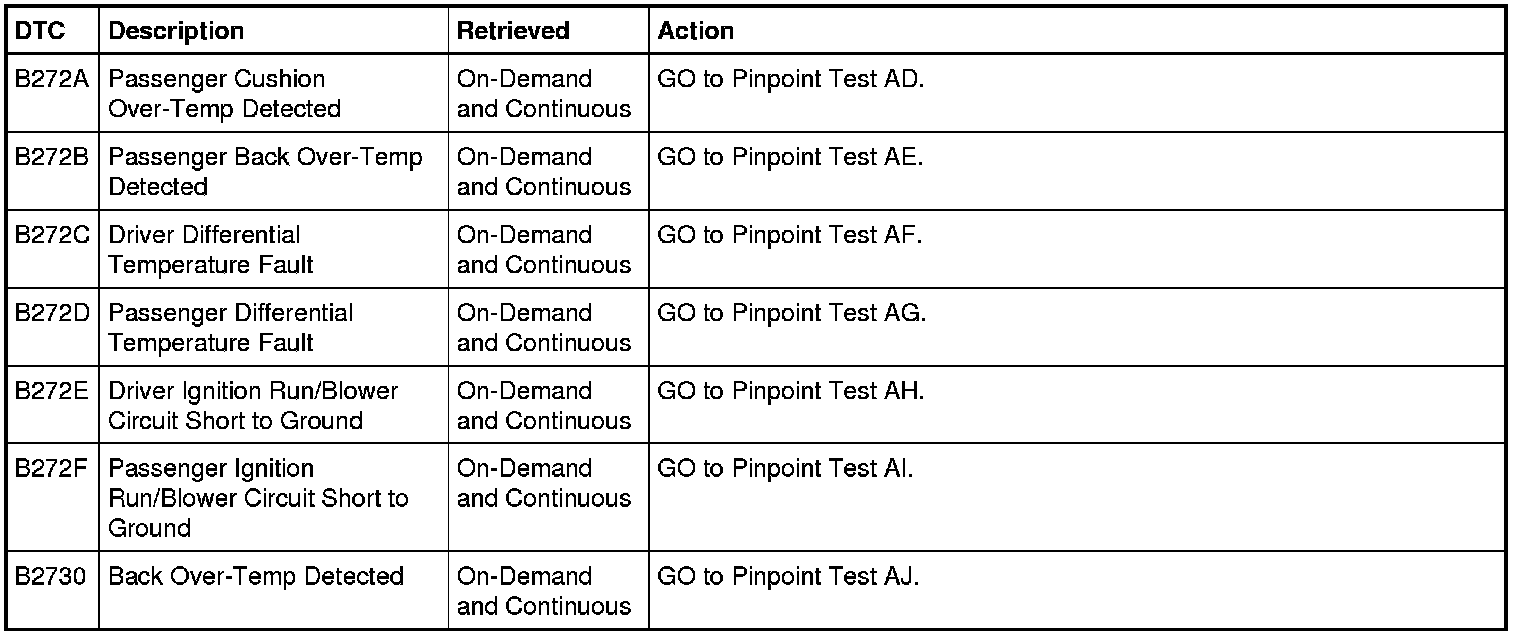
Task: Click DTC code B2730
Action: point(52,577)
